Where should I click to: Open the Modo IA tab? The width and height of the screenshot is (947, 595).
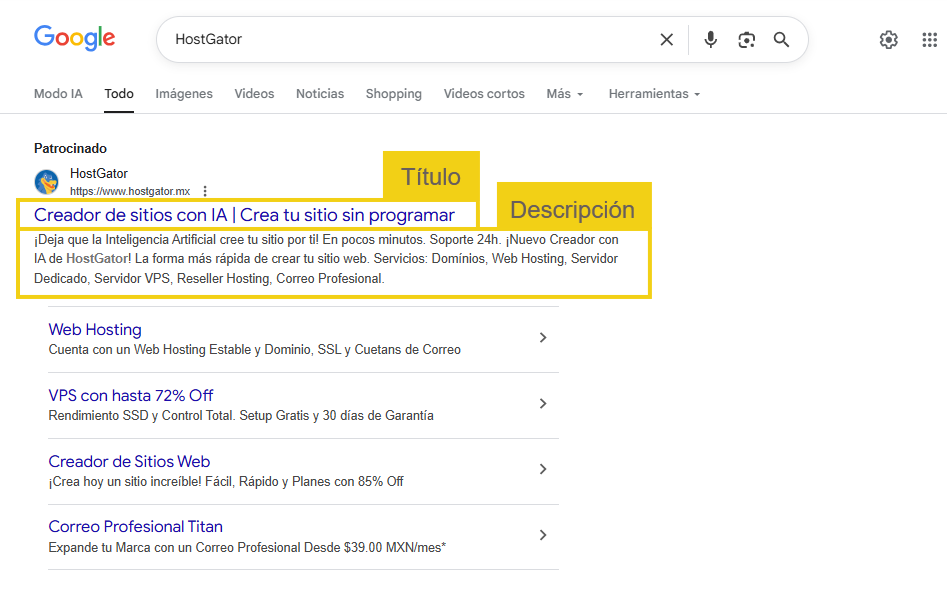[58, 94]
